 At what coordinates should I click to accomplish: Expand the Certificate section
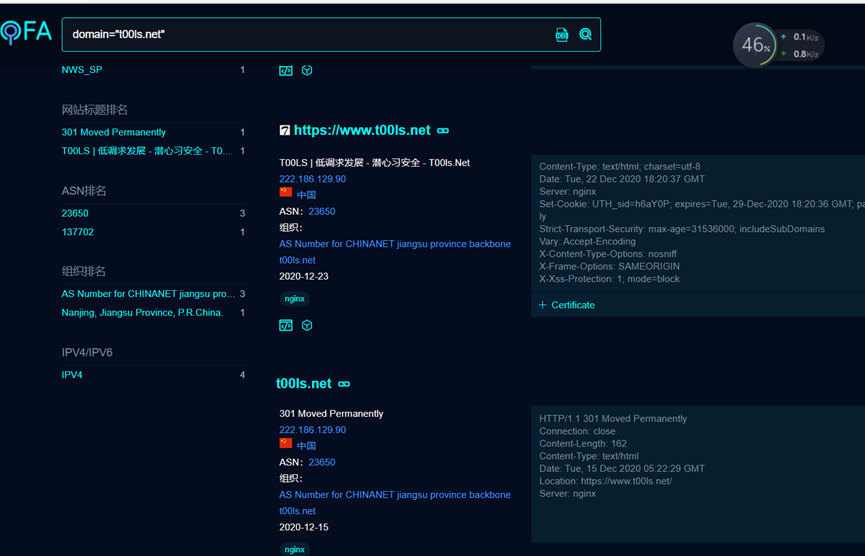[x=567, y=305]
